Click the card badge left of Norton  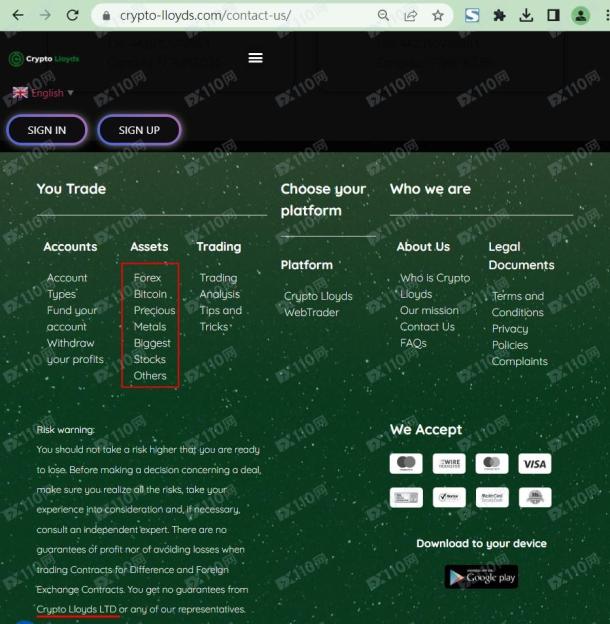coord(406,497)
